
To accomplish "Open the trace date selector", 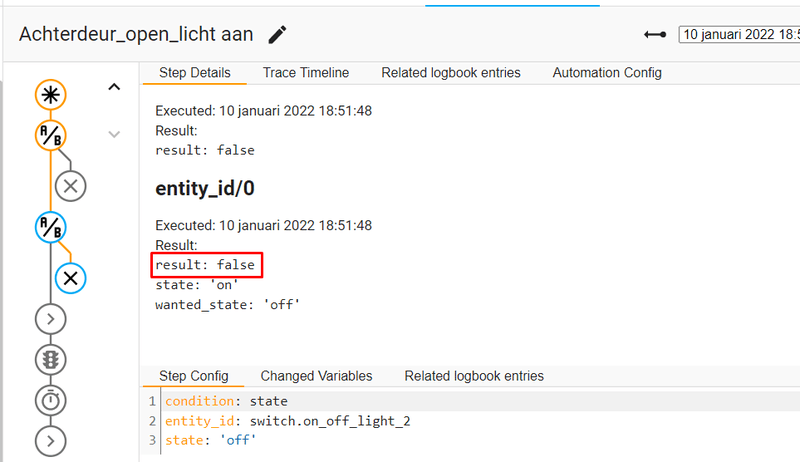I will [739, 35].
